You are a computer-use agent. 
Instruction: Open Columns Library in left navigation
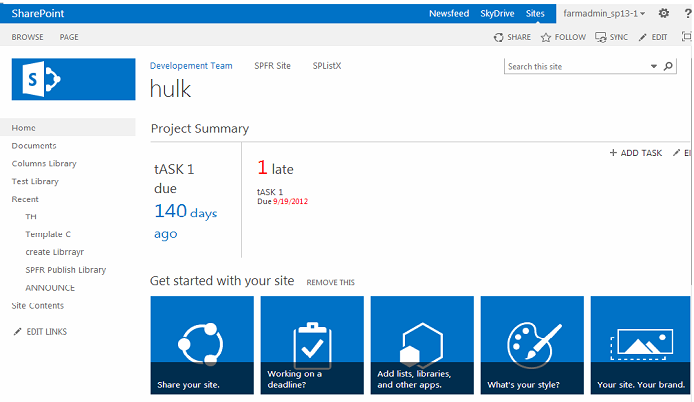(44, 163)
